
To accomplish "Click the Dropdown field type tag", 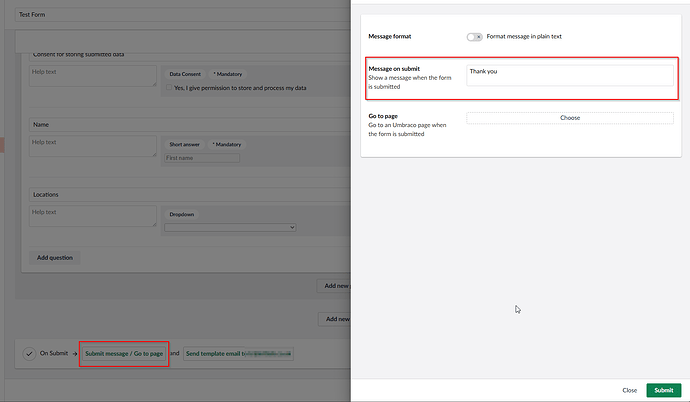I will 181,214.
